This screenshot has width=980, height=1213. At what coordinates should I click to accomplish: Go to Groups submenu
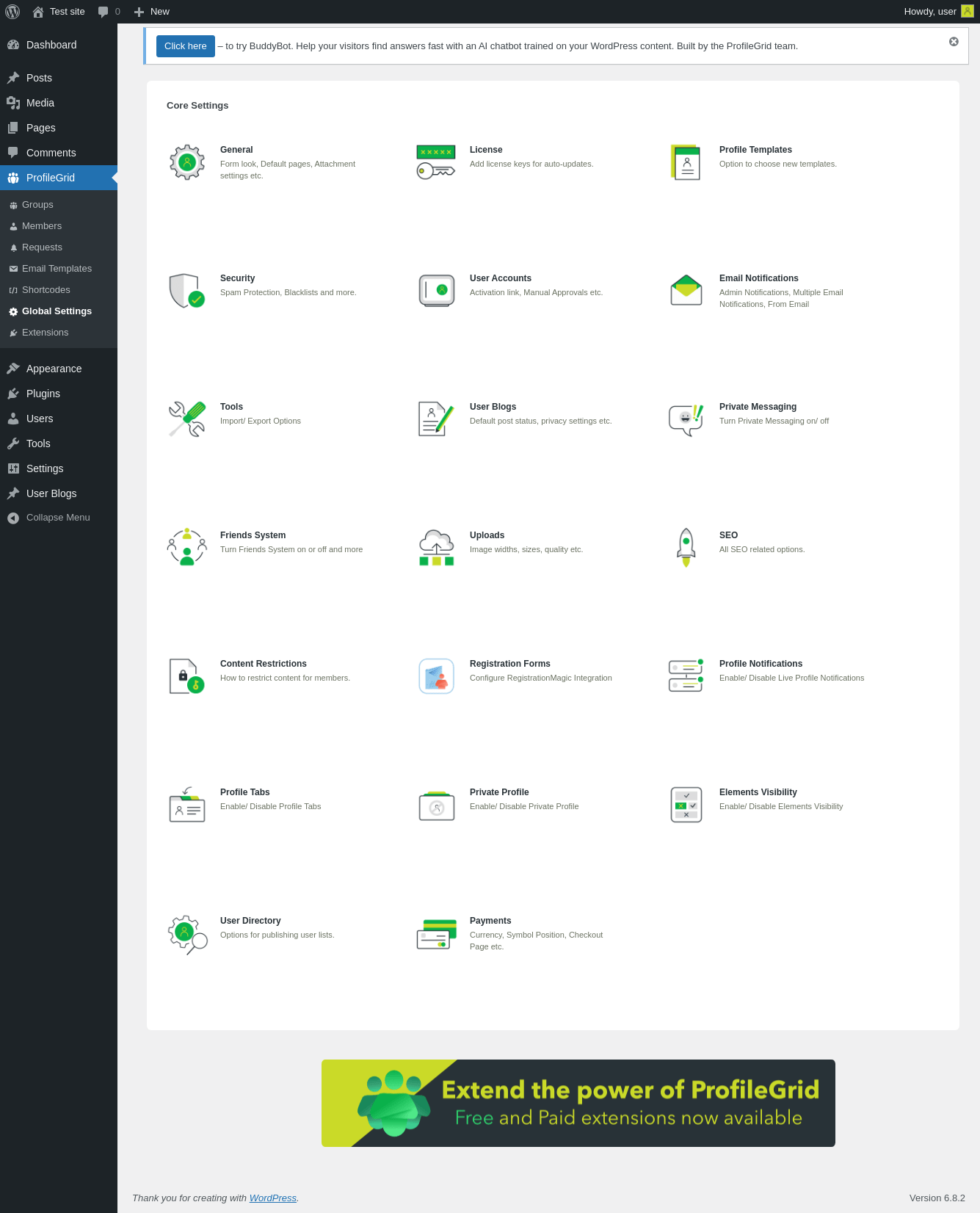click(x=59, y=205)
